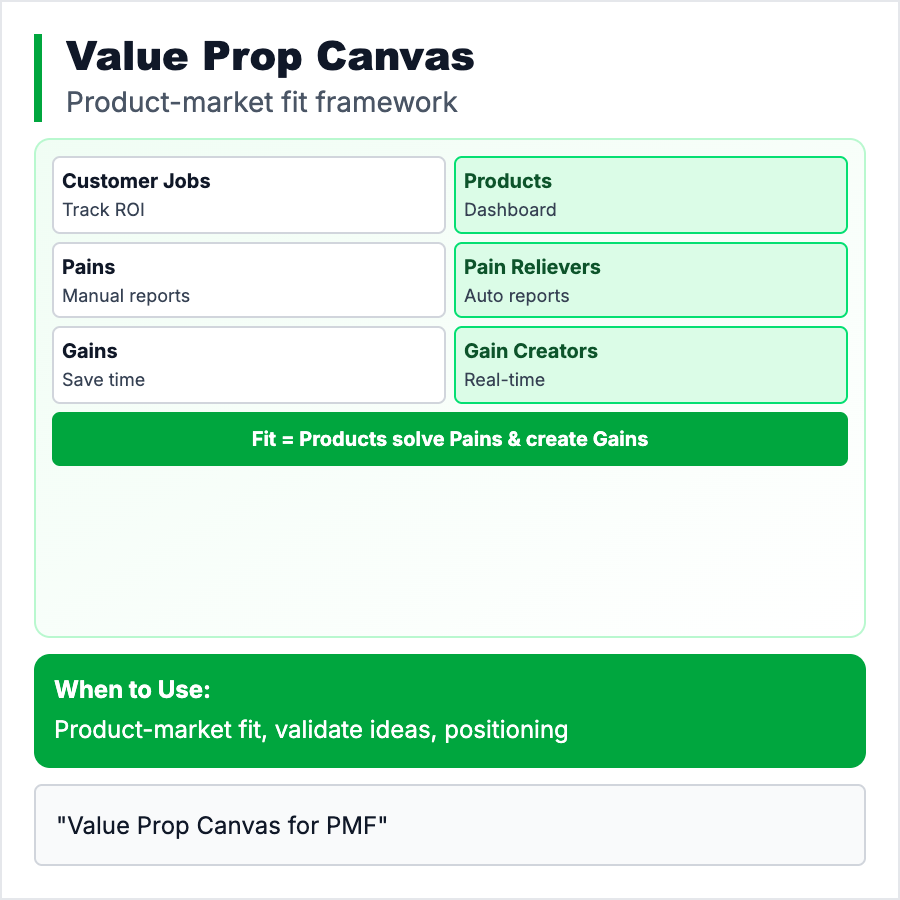Click the Customer Jobs heading
The width and height of the screenshot is (900, 900).
coord(136,181)
